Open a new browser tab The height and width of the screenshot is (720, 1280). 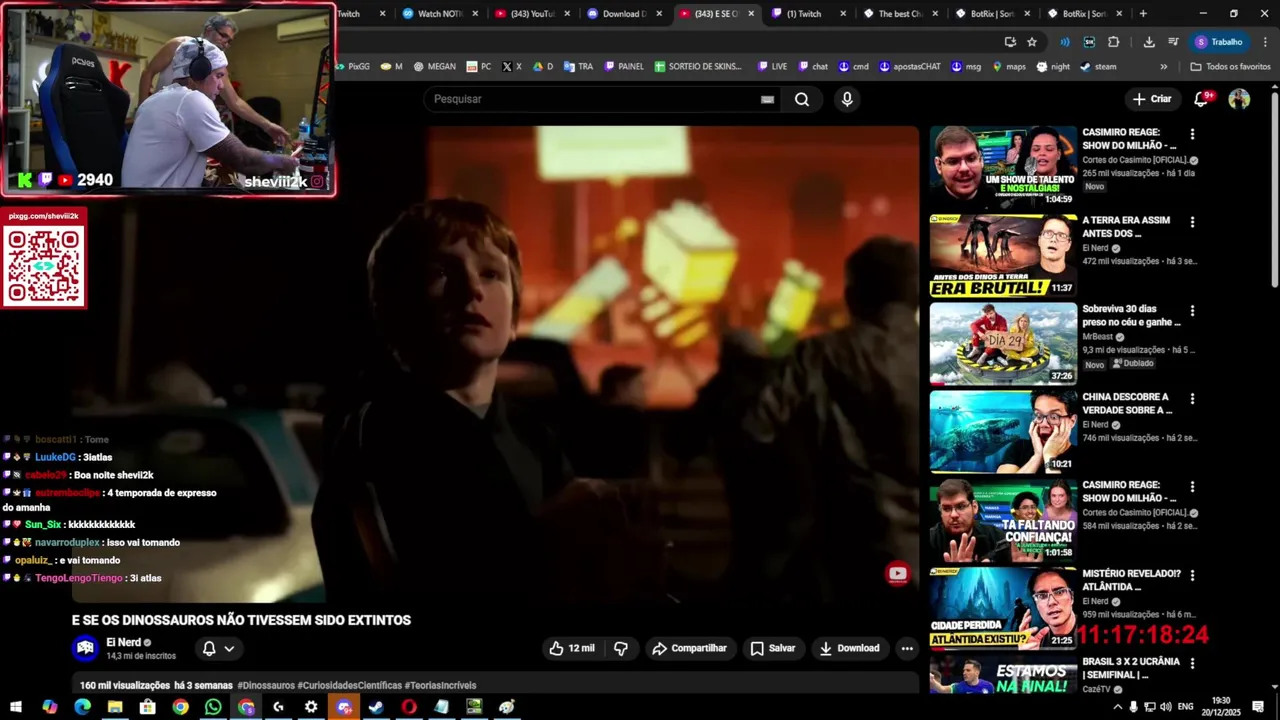[x=1143, y=14]
